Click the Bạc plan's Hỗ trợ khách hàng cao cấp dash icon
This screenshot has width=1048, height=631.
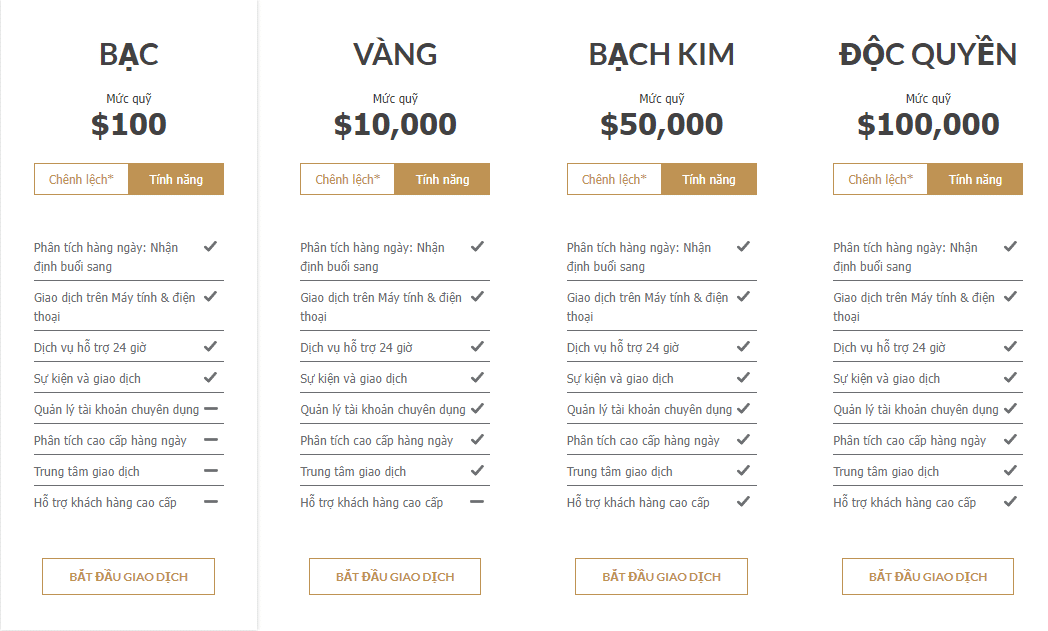click(x=211, y=501)
